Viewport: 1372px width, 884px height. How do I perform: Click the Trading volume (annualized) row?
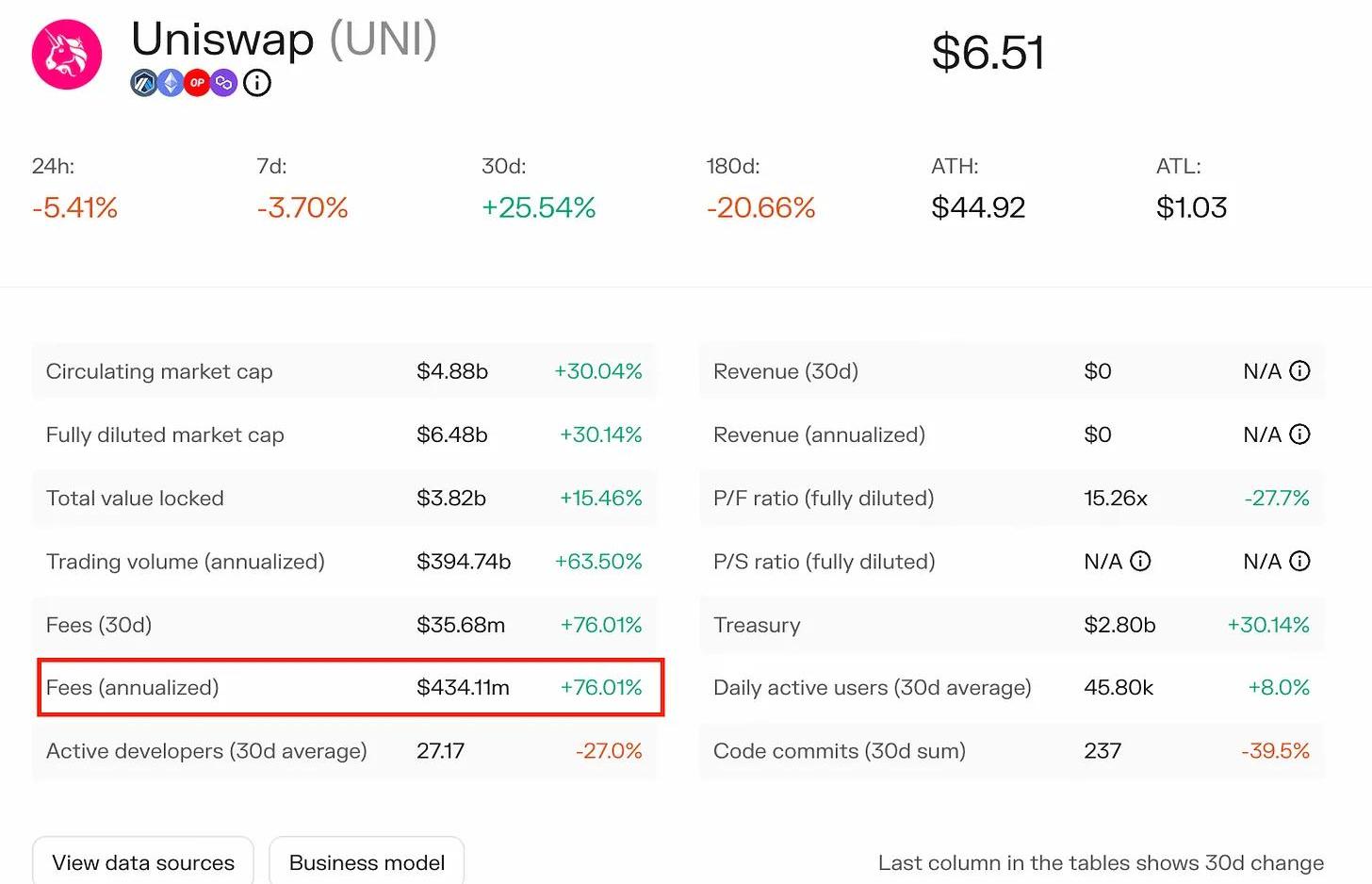click(344, 562)
